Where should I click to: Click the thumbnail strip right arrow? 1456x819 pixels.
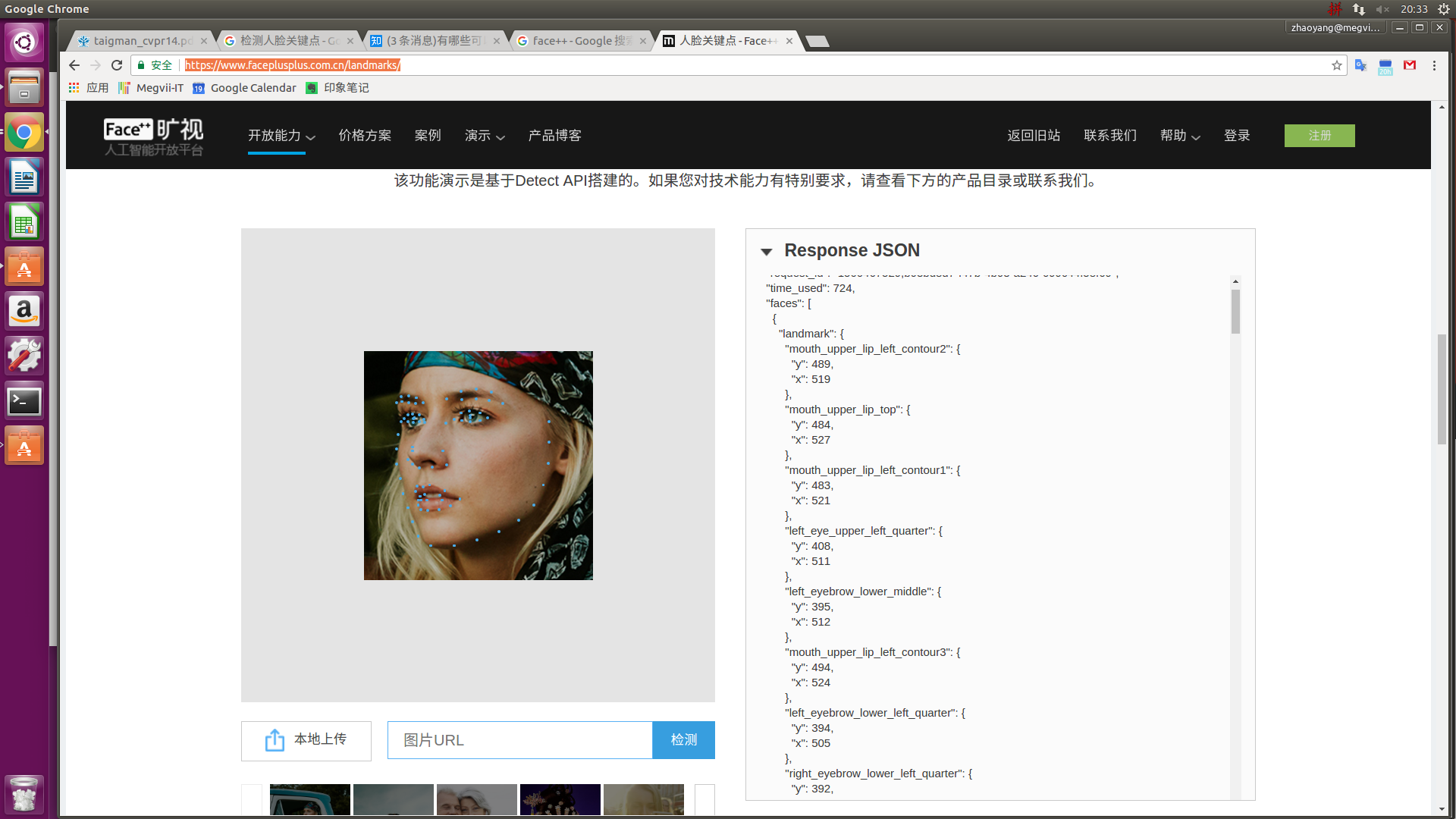[705, 800]
